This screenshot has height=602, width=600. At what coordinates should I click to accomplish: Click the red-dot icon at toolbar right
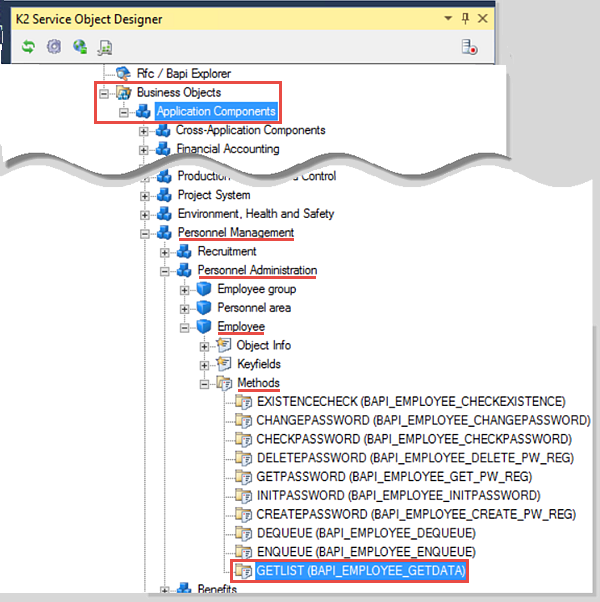pos(467,46)
